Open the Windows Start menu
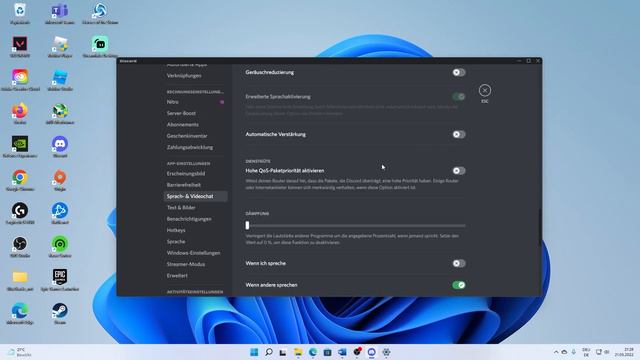 pos(254,352)
